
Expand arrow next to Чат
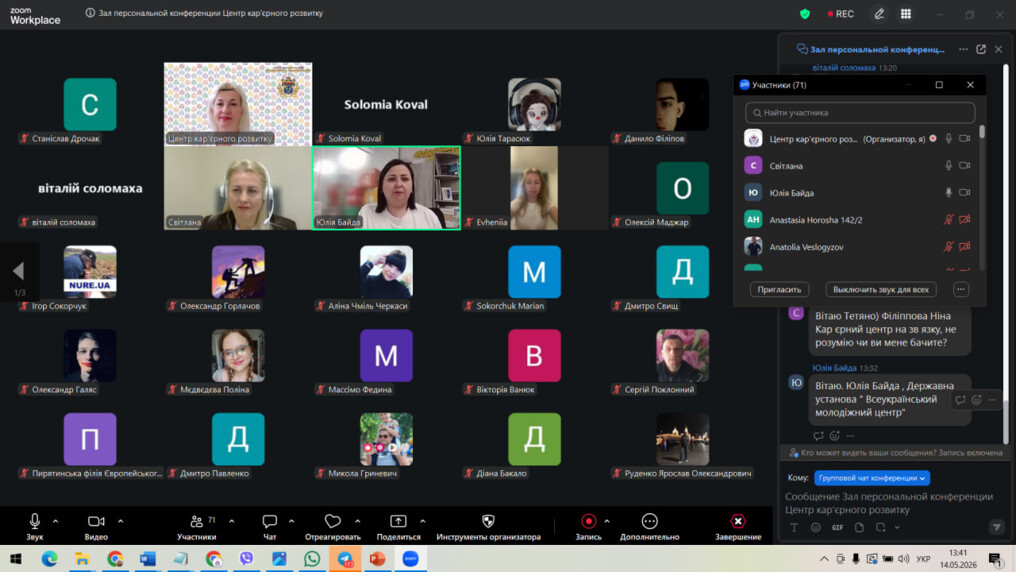[x=292, y=521]
